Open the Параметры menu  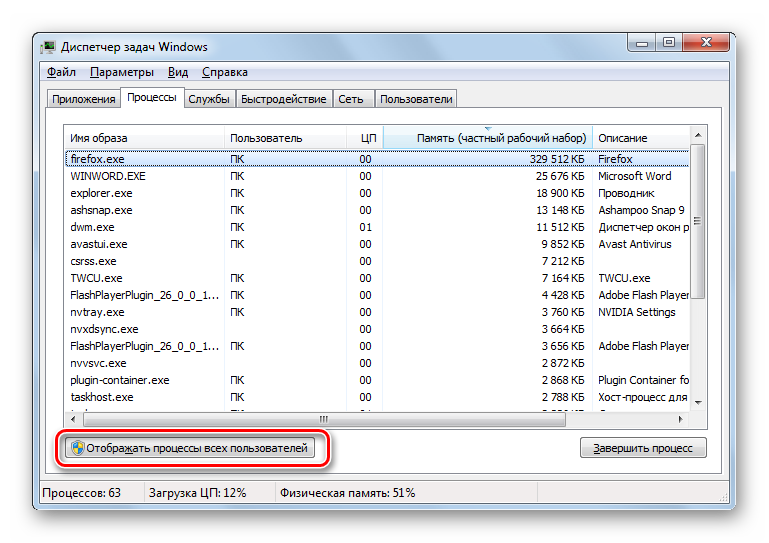(122, 72)
